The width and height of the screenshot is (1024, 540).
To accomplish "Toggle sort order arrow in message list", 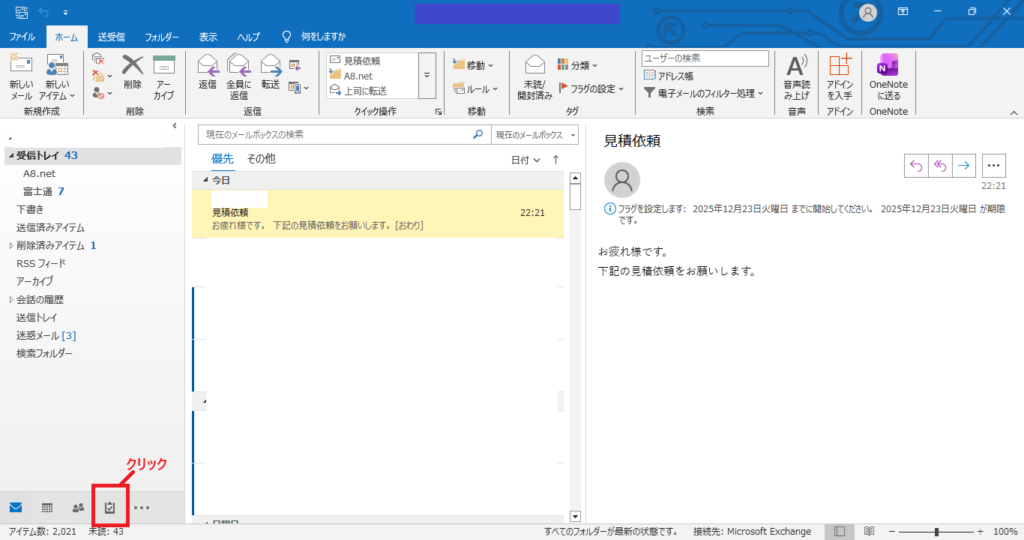I will [x=556, y=160].
